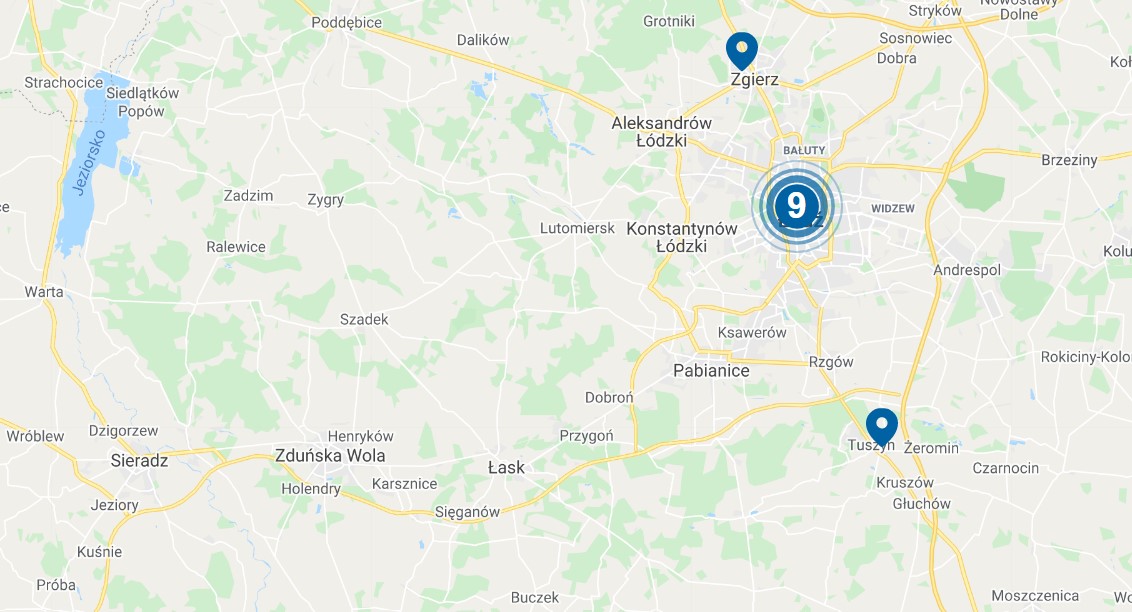Click the Lutomiersk label

tap(578, 228)
